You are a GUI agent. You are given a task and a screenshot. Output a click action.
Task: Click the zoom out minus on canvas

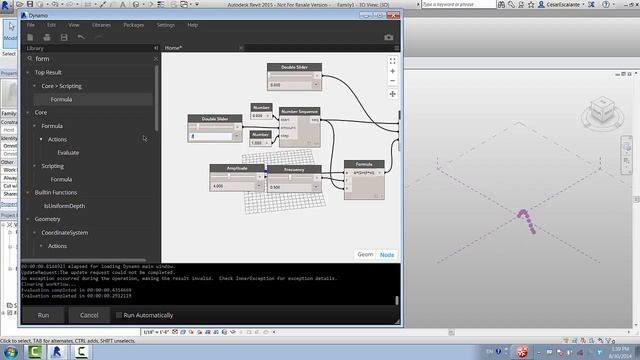click(392, 80)
